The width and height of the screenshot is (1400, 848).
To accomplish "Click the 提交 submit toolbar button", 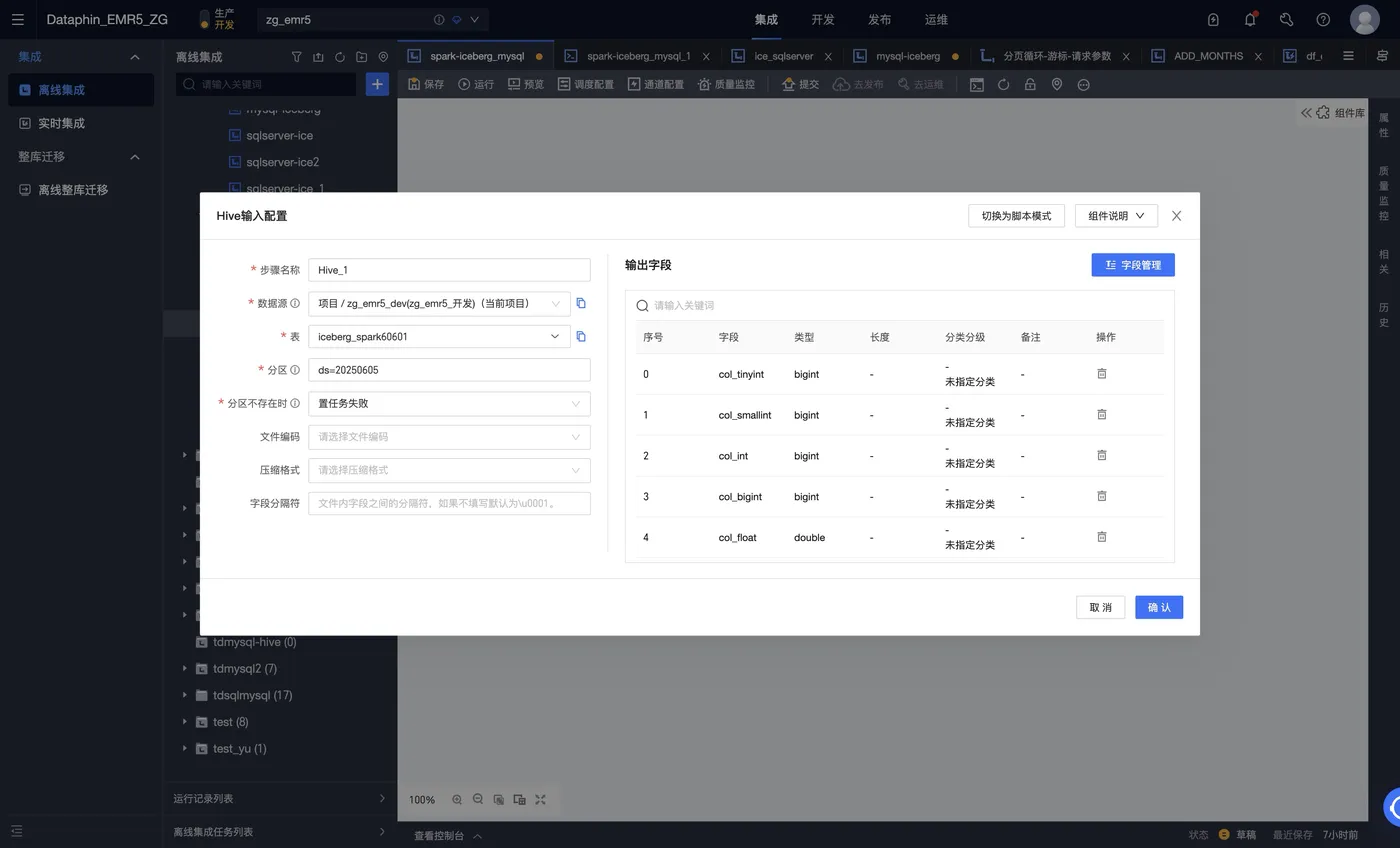I will pos(800,84).
